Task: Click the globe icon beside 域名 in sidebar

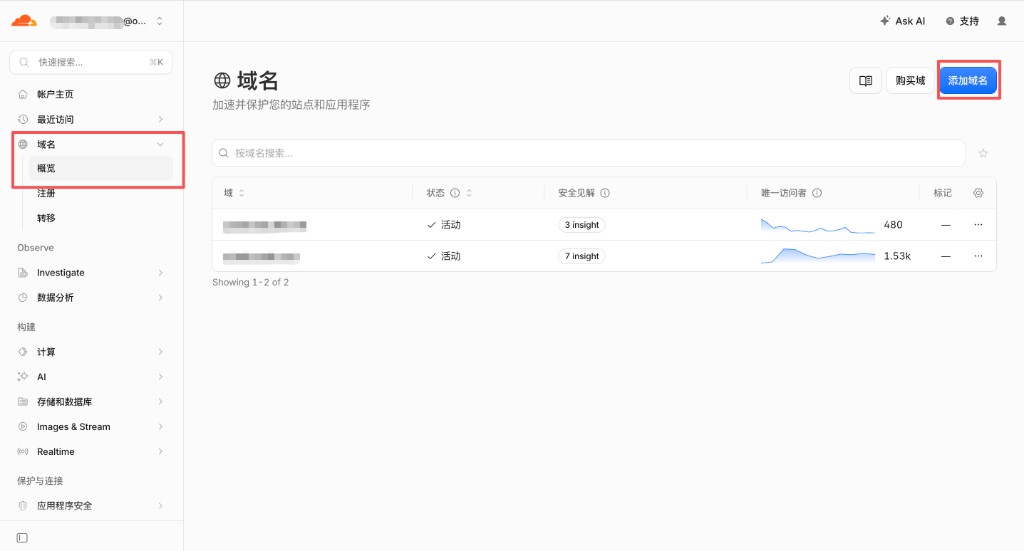Action: point(23,144)
